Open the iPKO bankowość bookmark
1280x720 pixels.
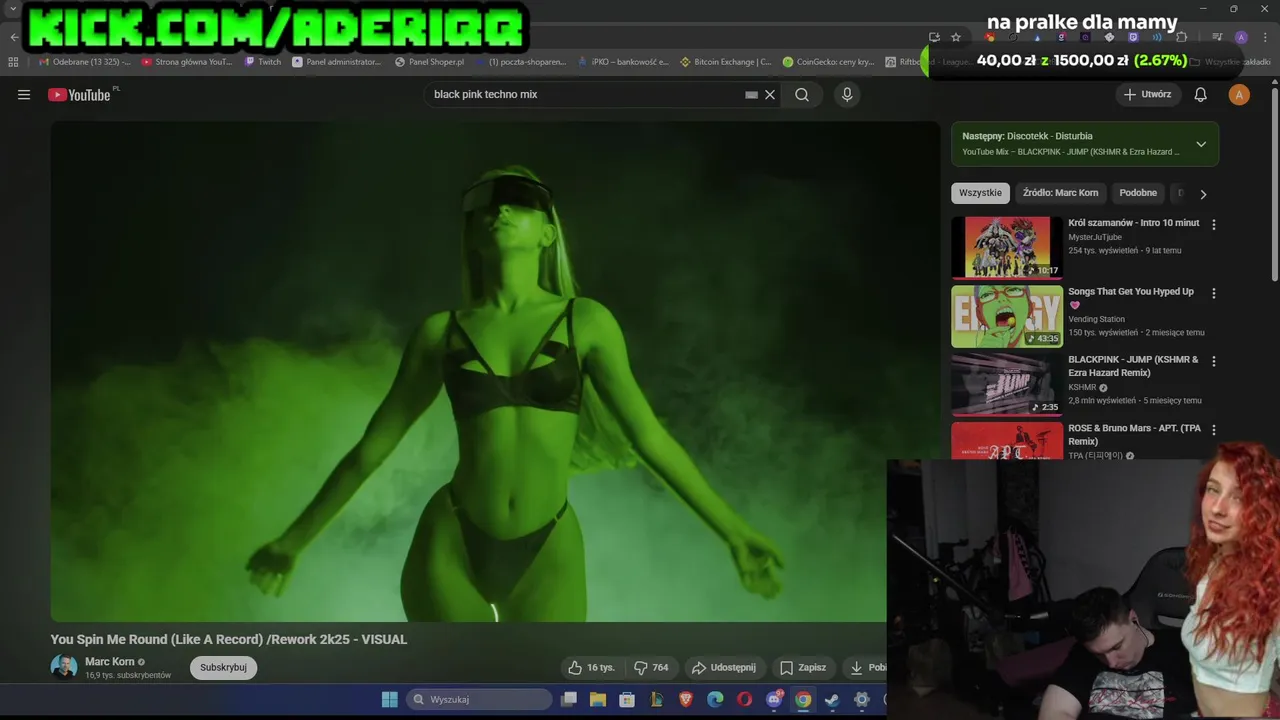(624, 62)
